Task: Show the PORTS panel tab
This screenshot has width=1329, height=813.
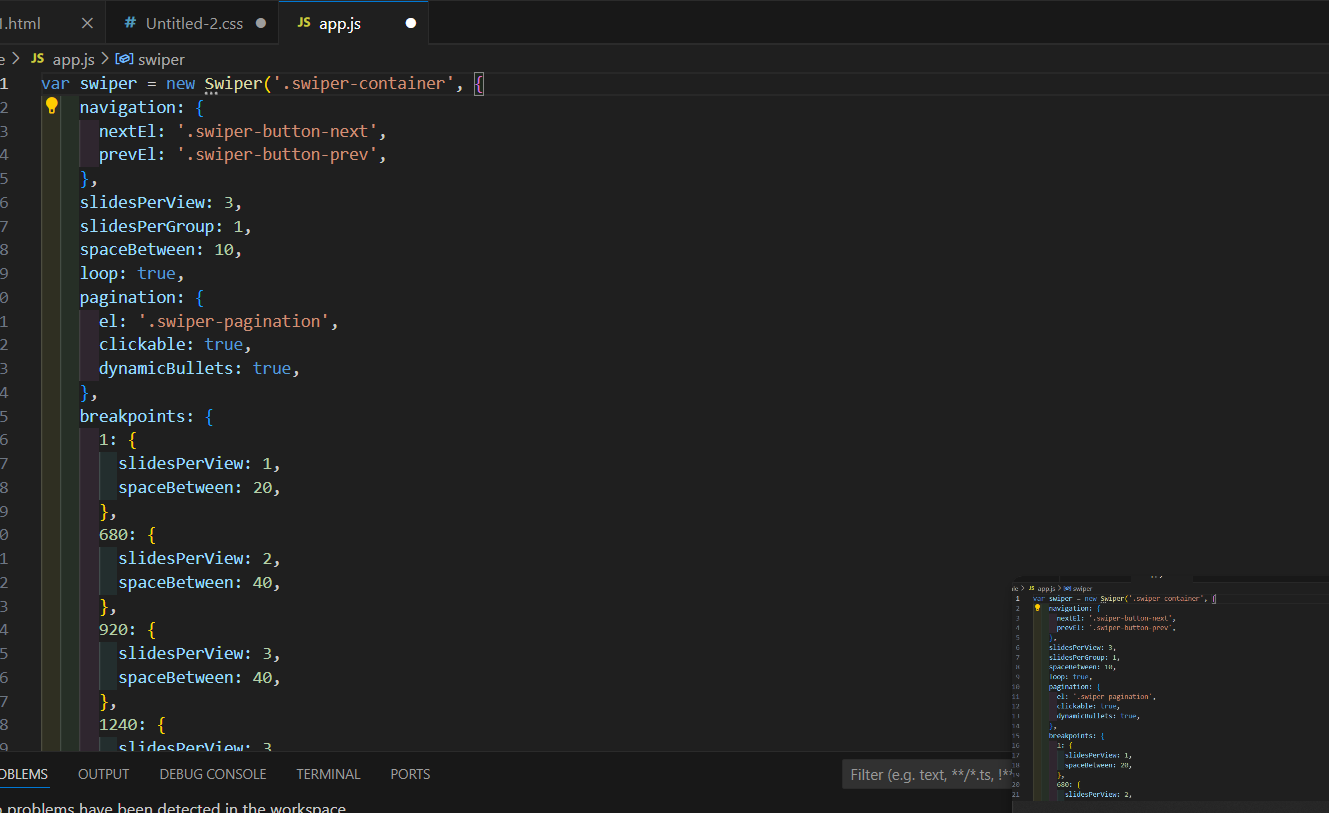Action: [410, 774]
